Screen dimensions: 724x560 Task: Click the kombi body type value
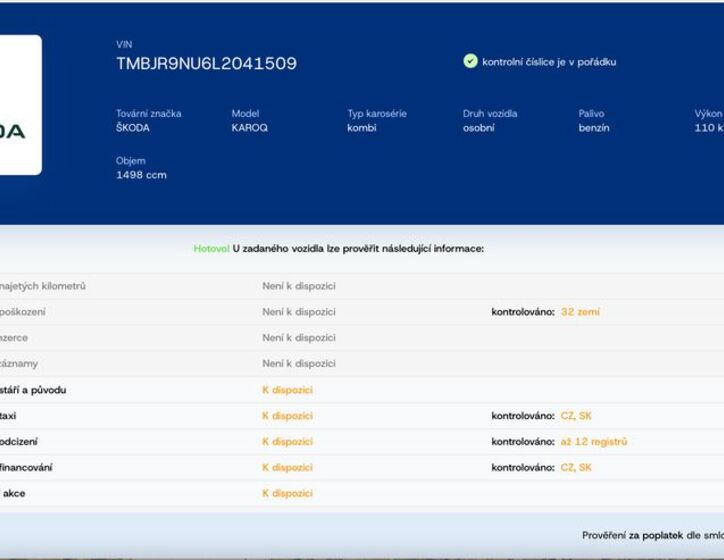click(362, 128)
